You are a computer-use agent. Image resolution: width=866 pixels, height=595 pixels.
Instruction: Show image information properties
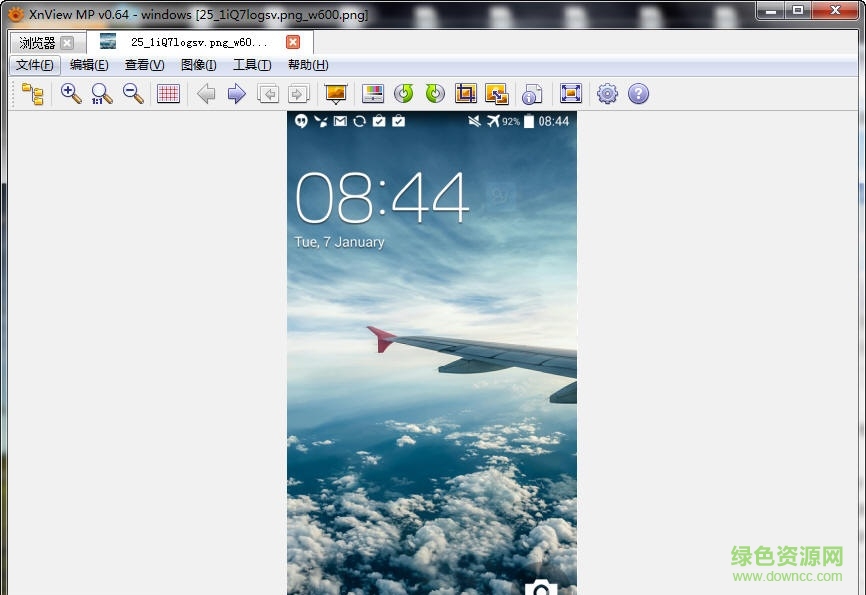click(x=532, y=93)
